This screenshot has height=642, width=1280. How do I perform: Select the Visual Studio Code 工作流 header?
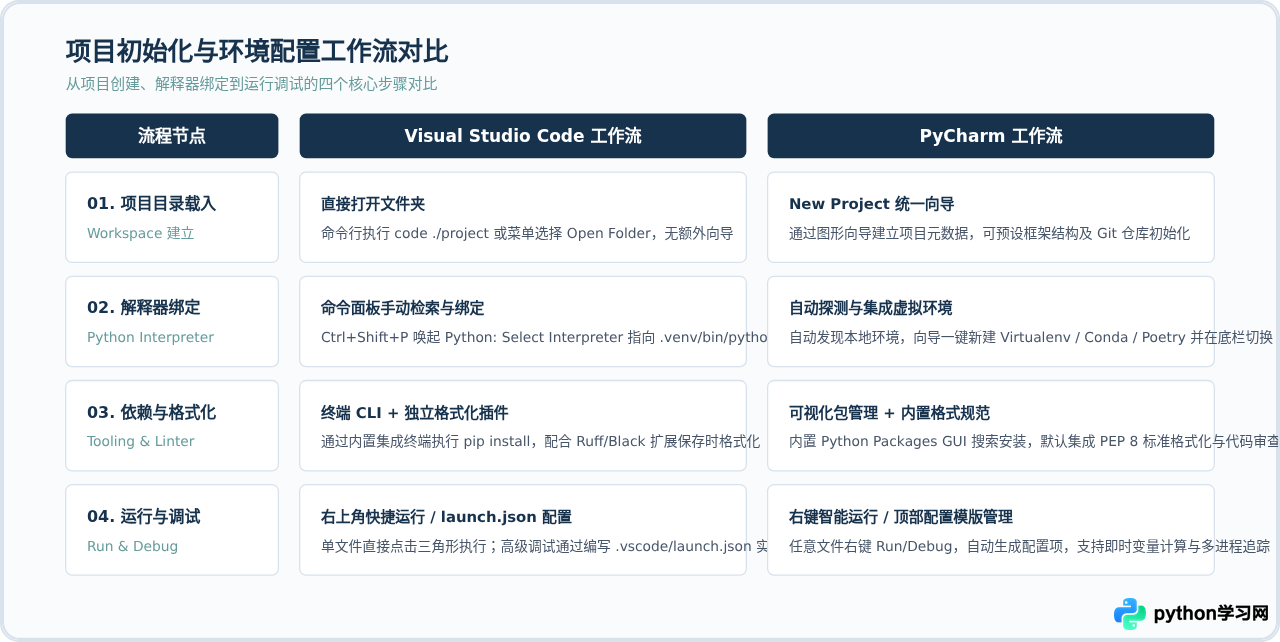pyautogui.click(x=523, y=136)
